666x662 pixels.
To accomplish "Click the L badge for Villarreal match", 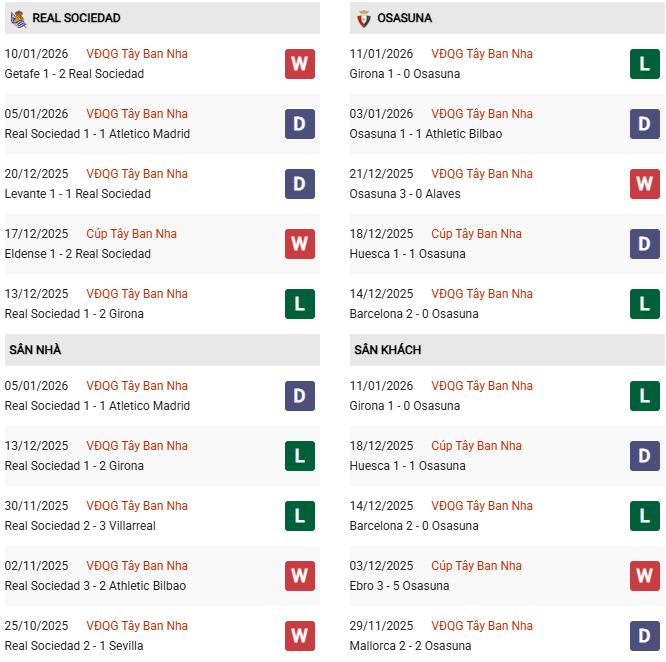I will click(x=299, y=516).
